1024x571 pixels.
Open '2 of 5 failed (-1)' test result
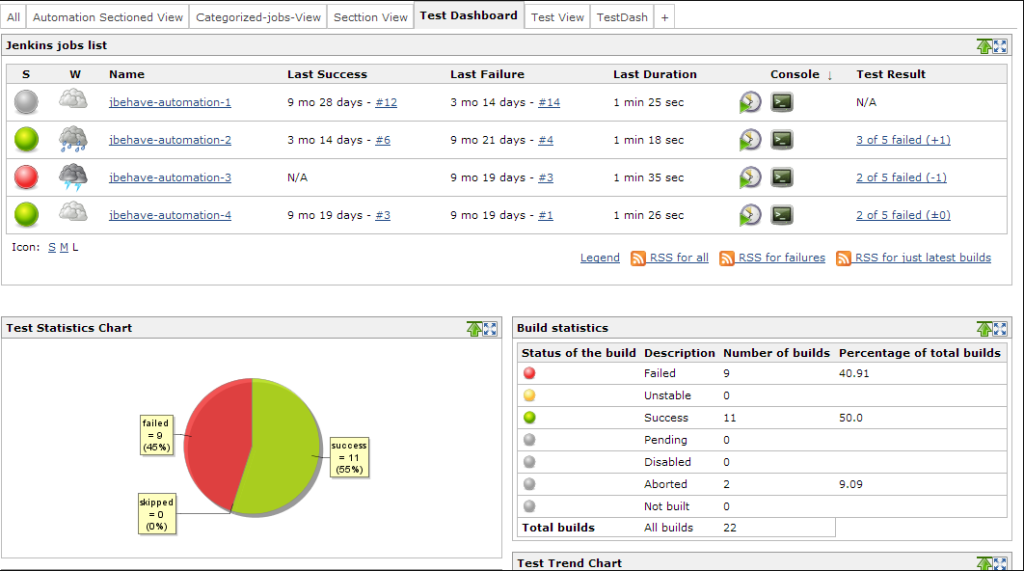click(x=901, y=177)
